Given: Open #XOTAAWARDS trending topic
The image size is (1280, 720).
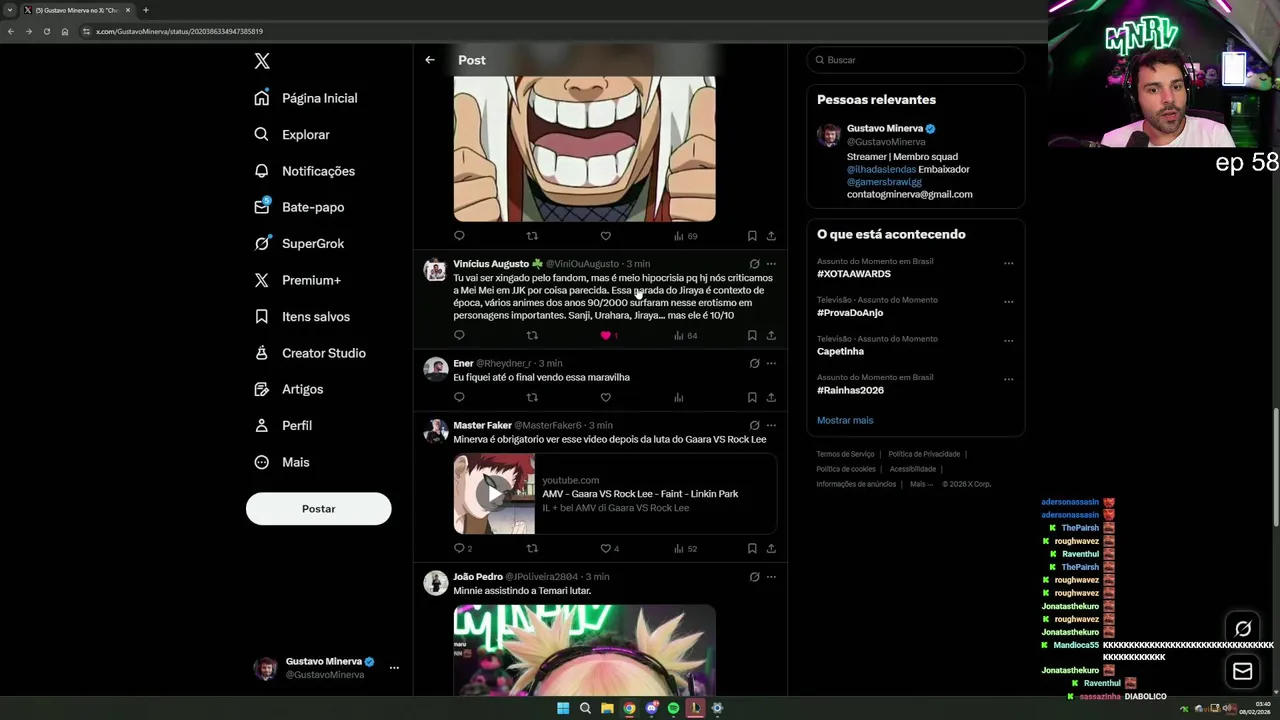Looking at the screenshot, I should pos(853,274).
